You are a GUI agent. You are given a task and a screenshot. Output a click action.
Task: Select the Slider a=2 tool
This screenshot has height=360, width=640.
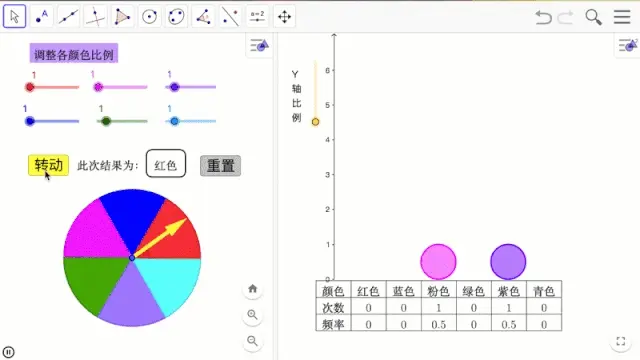(x=257, y=16)
